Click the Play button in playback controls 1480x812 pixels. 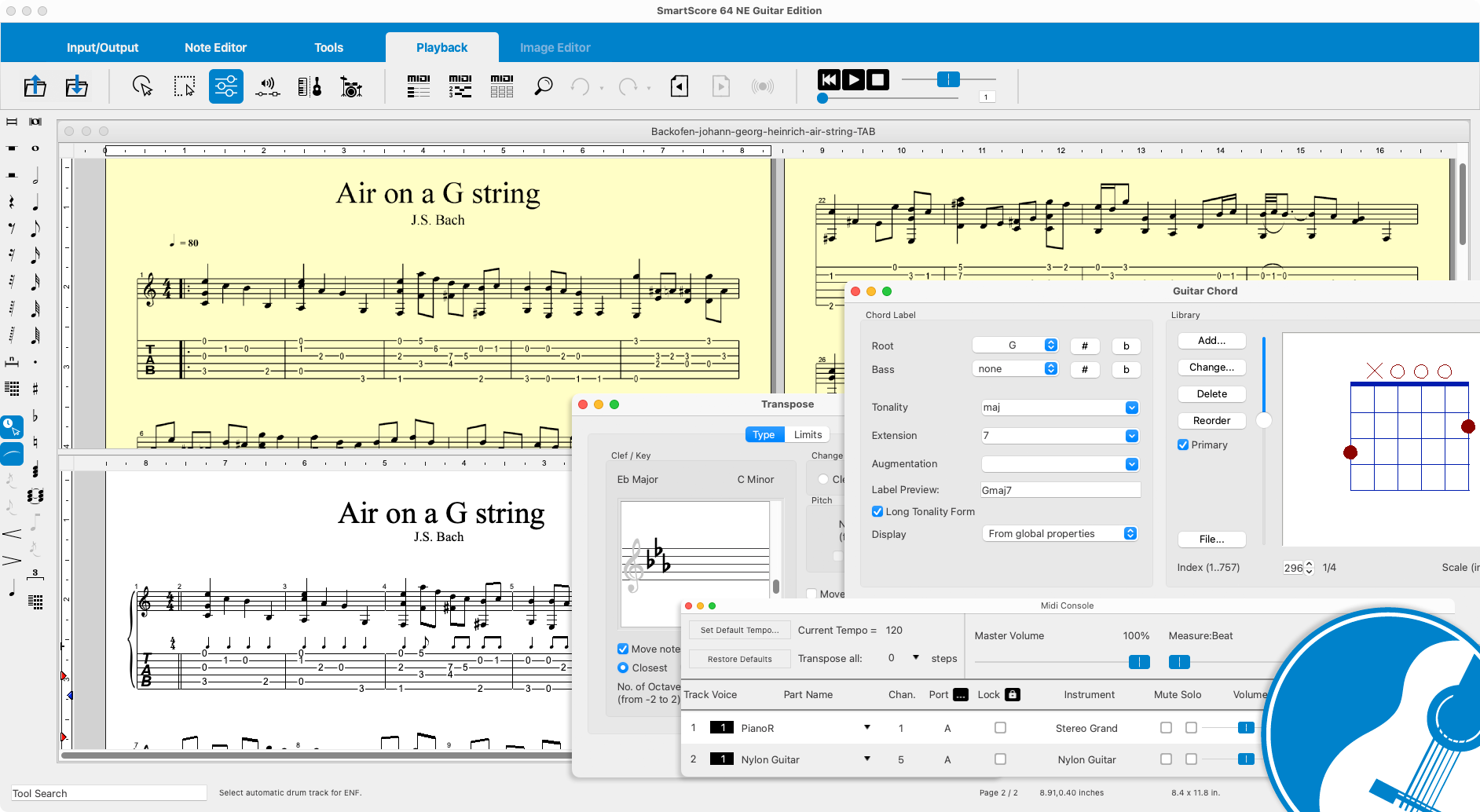click(853, 79)
